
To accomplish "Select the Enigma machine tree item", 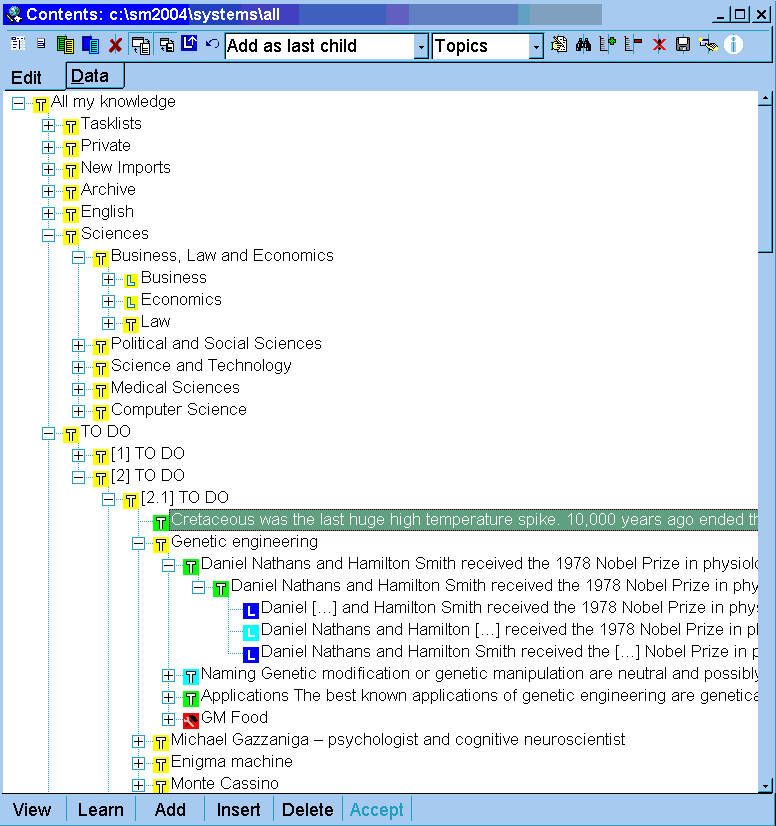I will point(231,762).
